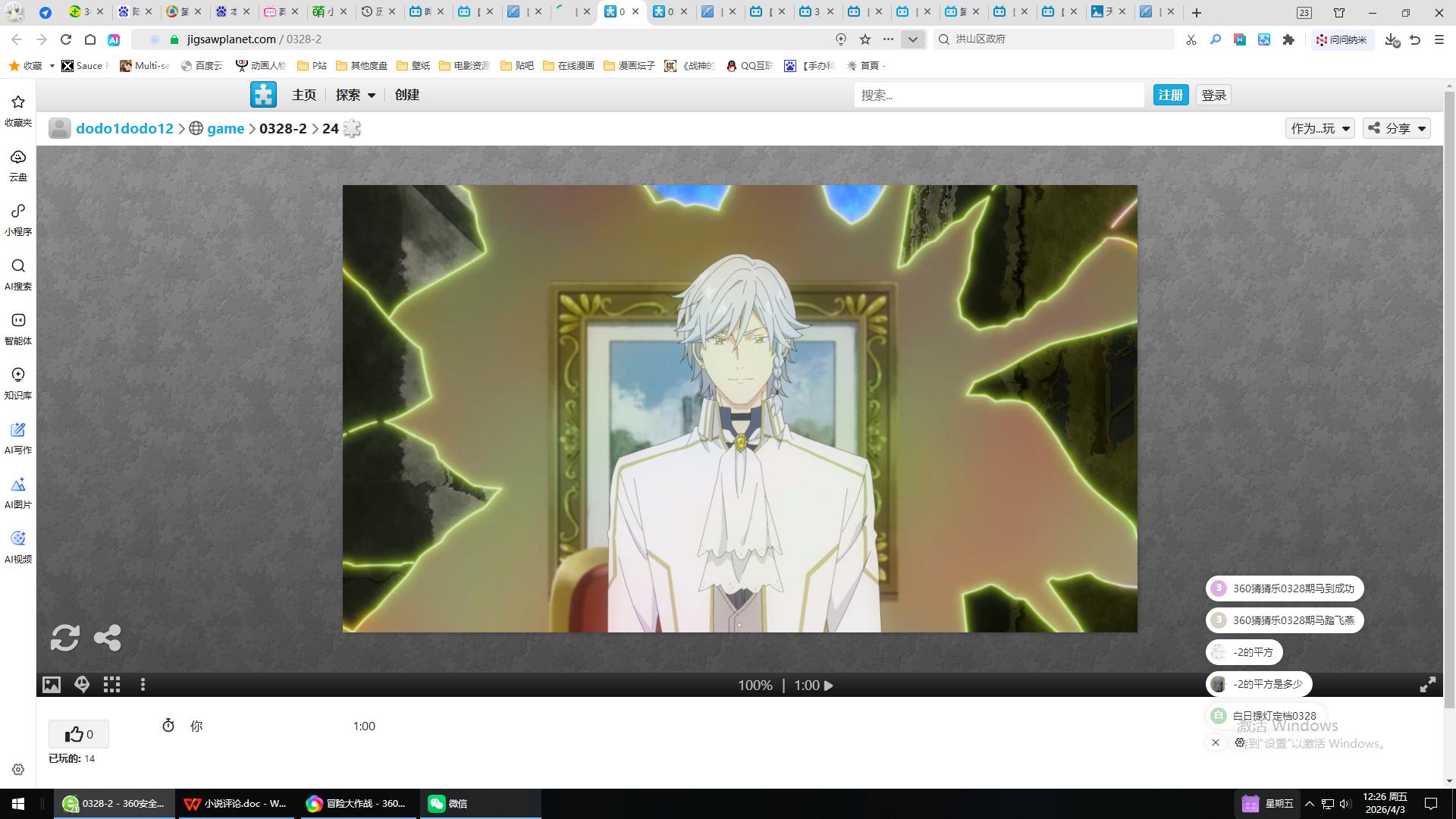The height and width of the screenshot is (819, 1456).
Task: Open the dodo1dodo12 user profile link
Action: click(x=124, y=128)
